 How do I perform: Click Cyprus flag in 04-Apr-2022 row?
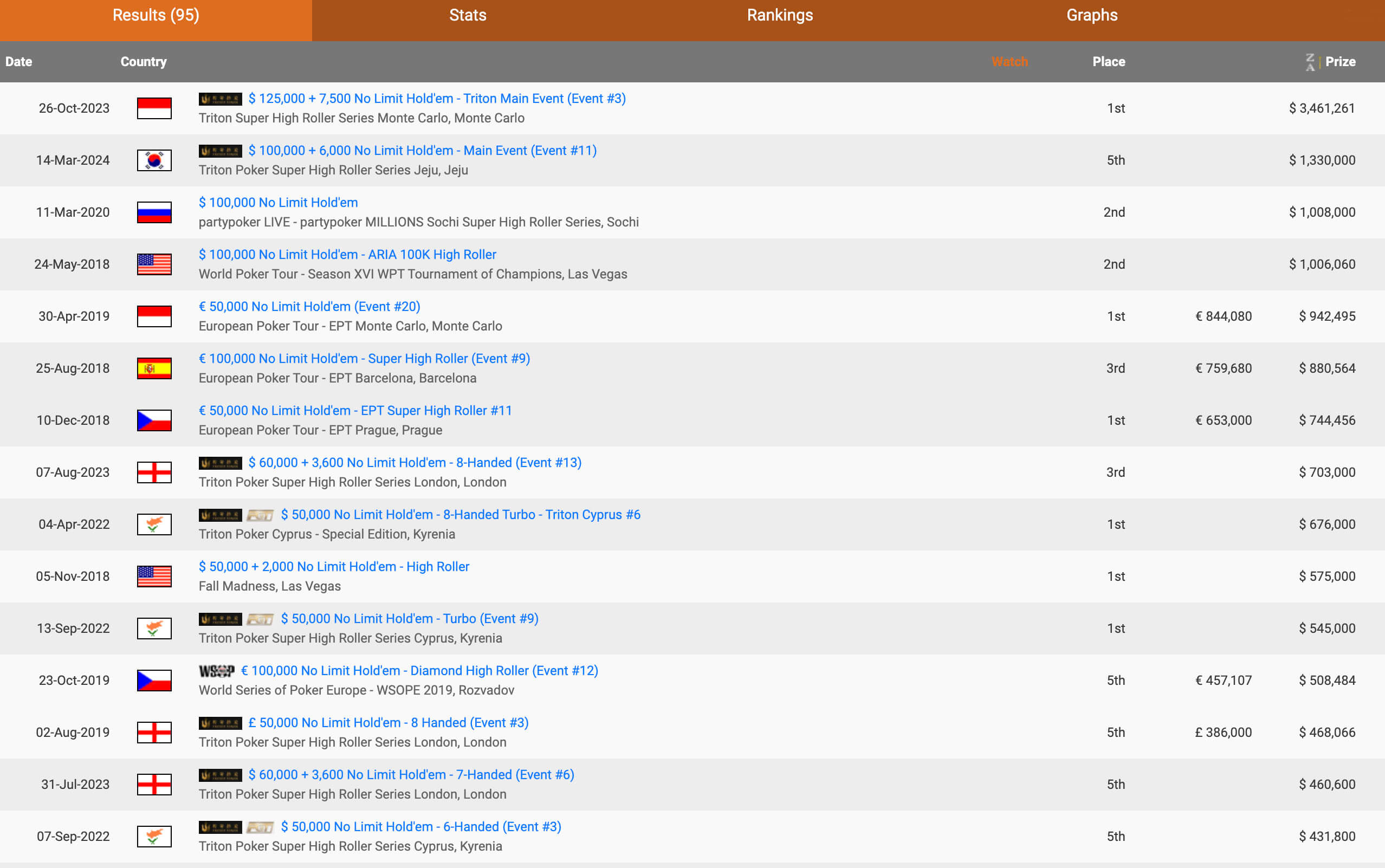[x=154, y=524]
